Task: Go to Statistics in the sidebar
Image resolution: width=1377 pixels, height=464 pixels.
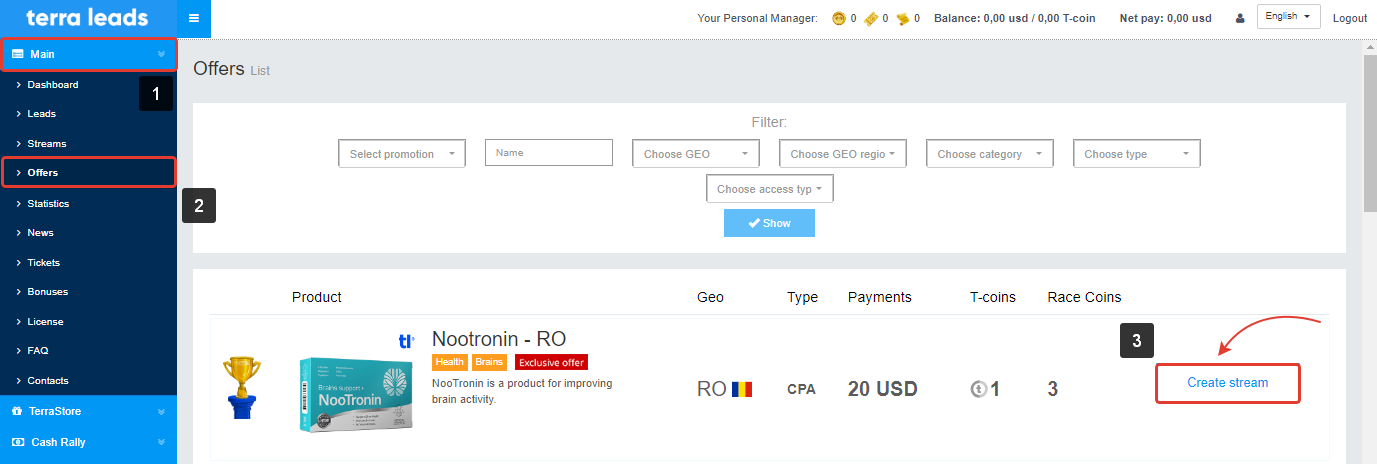Action: (48, 203)
